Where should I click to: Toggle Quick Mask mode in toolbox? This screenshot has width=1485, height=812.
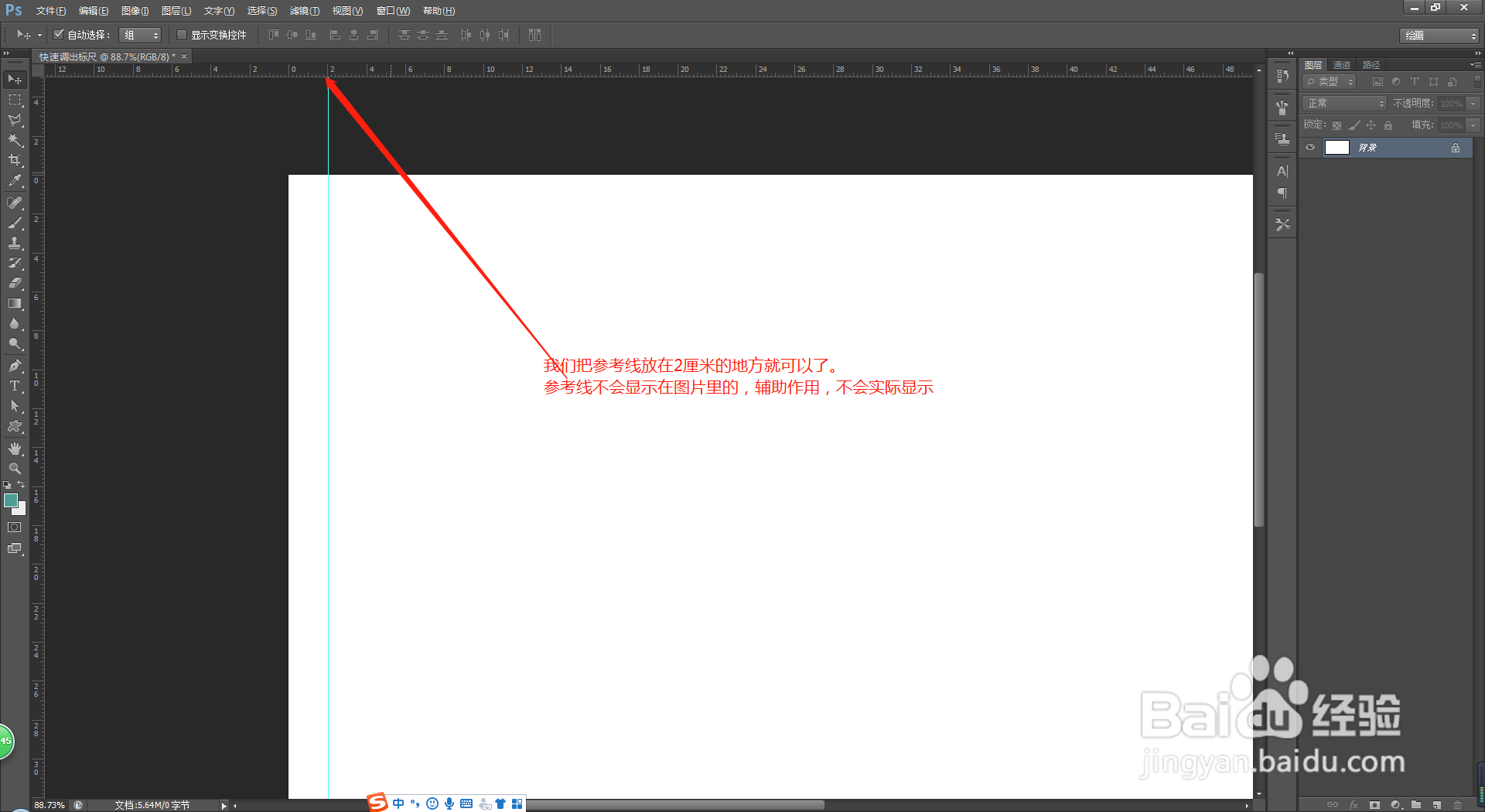coord(15,527)
